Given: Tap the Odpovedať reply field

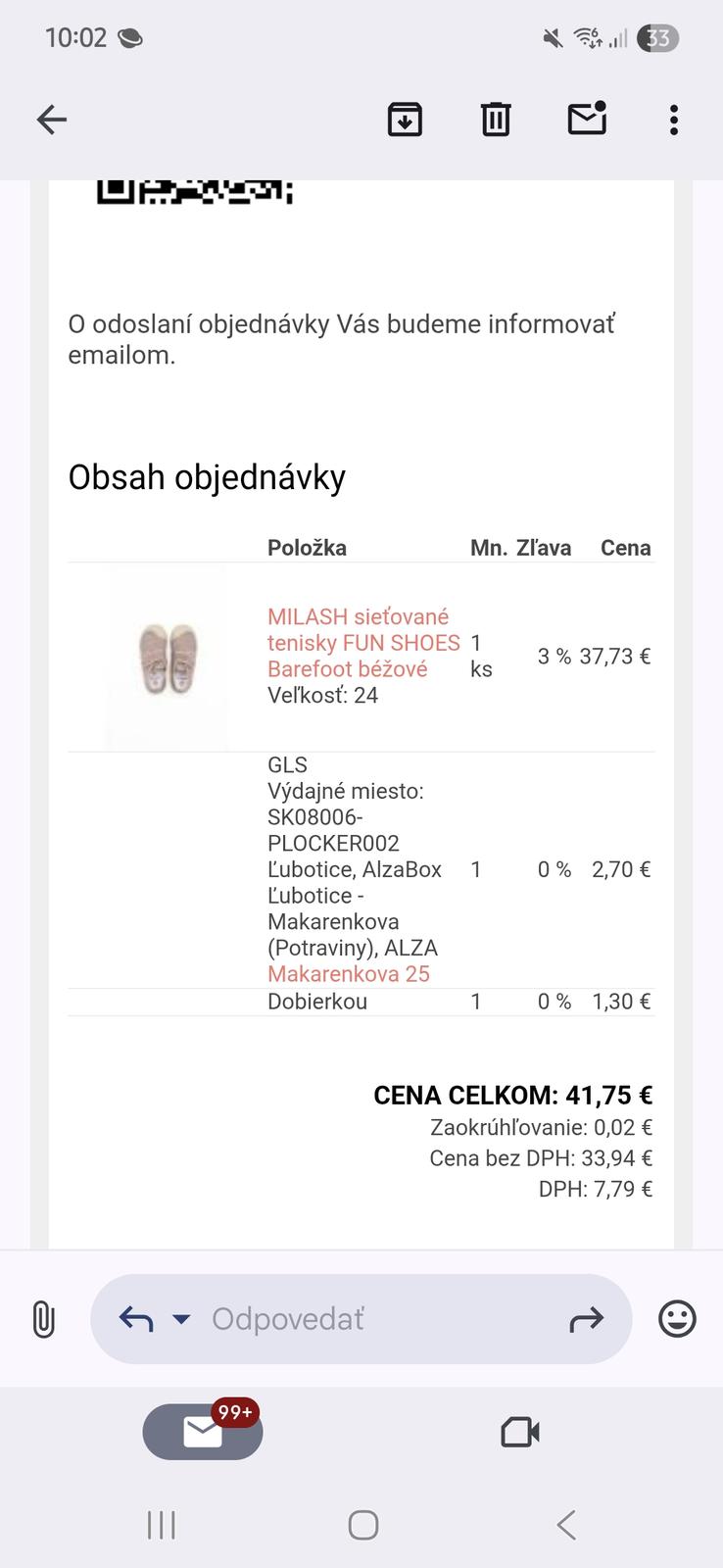Looking at the screenshot, I should coord(372,1319).
